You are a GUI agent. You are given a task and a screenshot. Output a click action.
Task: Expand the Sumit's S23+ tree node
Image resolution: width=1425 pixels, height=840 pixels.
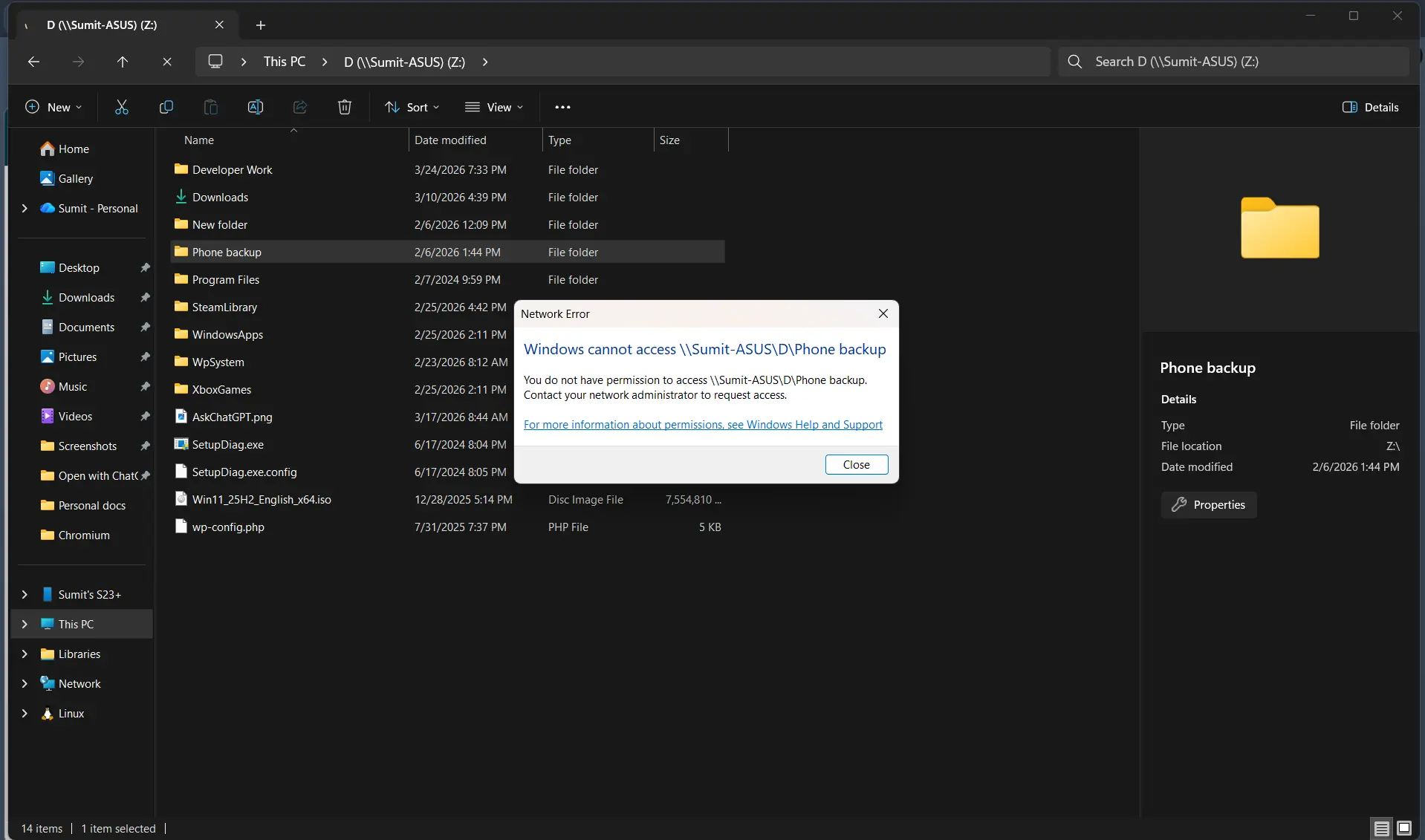(x=25, y=595)
